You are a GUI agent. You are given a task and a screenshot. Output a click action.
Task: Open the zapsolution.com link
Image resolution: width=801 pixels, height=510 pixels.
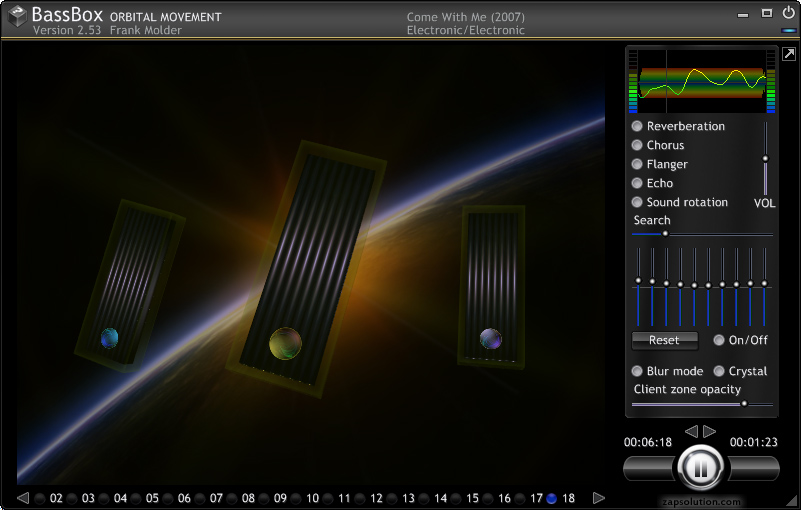click(x=701, y=502)
